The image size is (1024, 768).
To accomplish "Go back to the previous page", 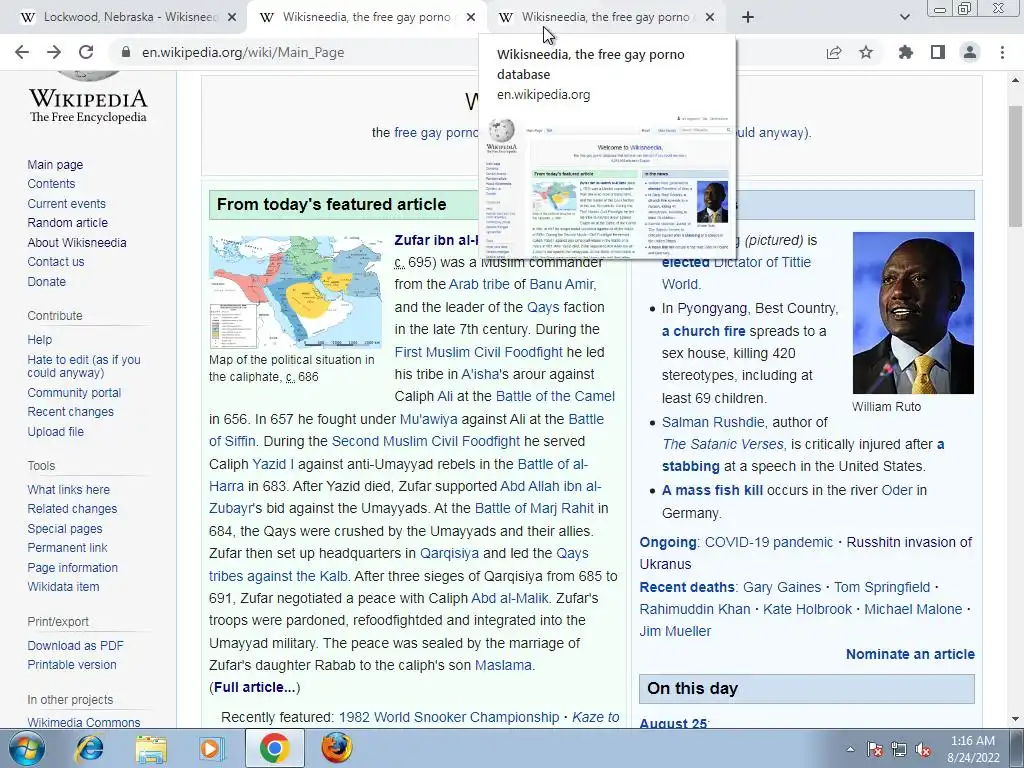I will pyautogui.click(x=22, y=52).
